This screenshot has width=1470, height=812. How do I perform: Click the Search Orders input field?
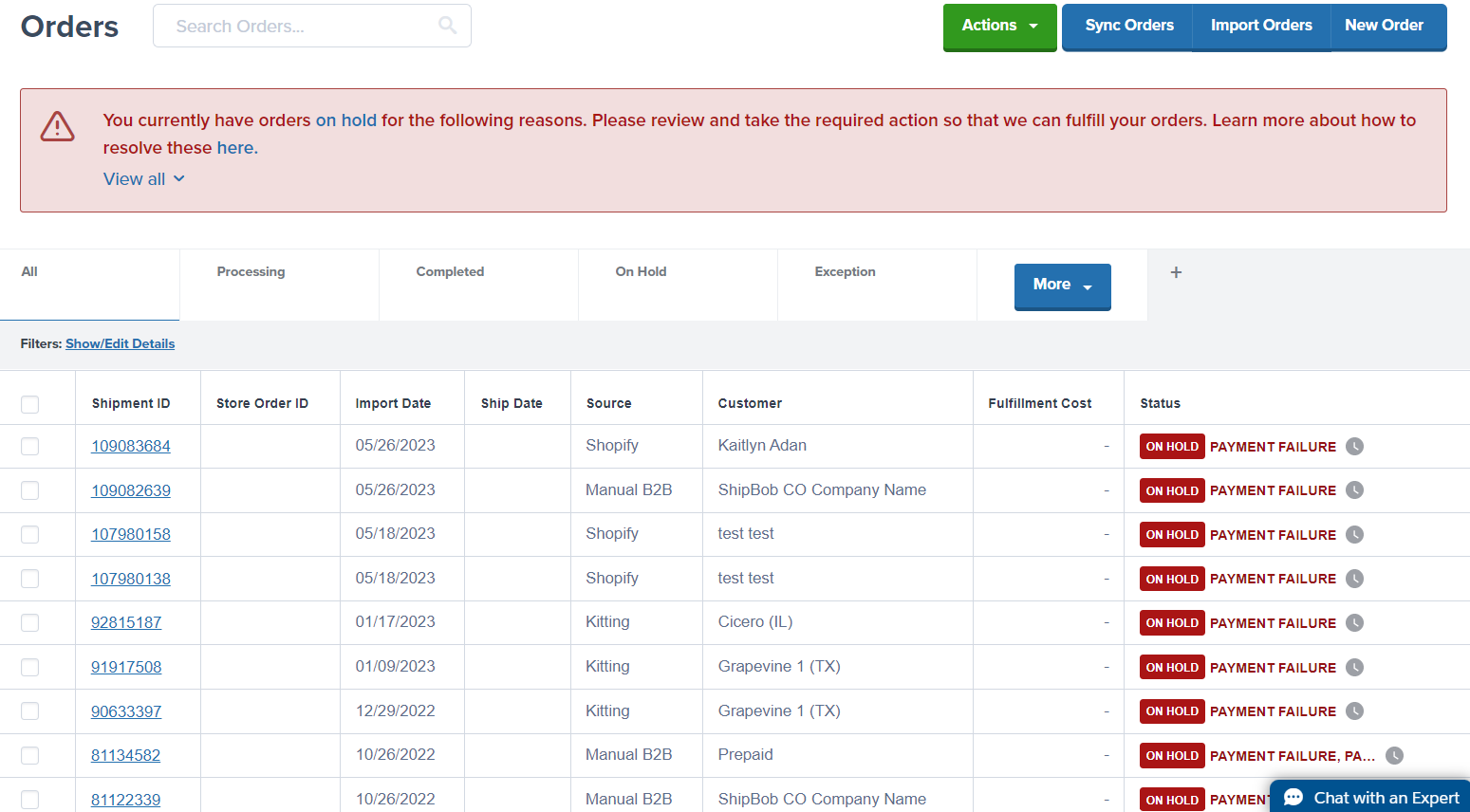[x=312, y=26]
